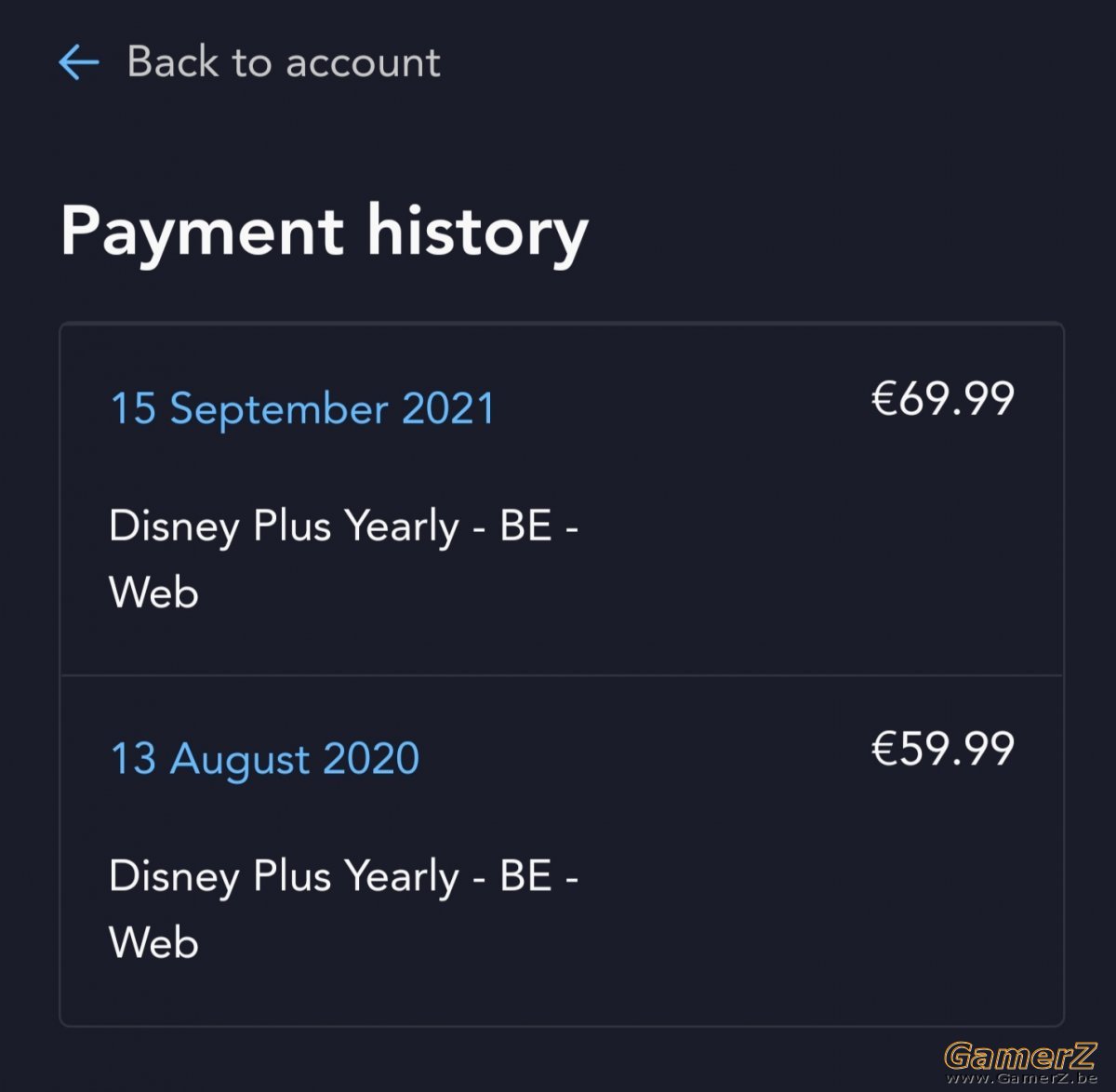Click the Payment history heading
The width and height of the screenshot is (1116, 1092).
click(325, 232)
